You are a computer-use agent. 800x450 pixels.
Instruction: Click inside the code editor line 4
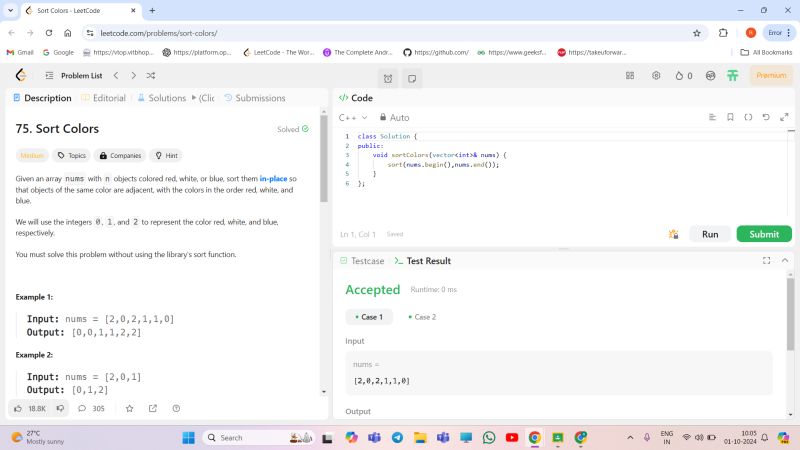click(443, 165)
